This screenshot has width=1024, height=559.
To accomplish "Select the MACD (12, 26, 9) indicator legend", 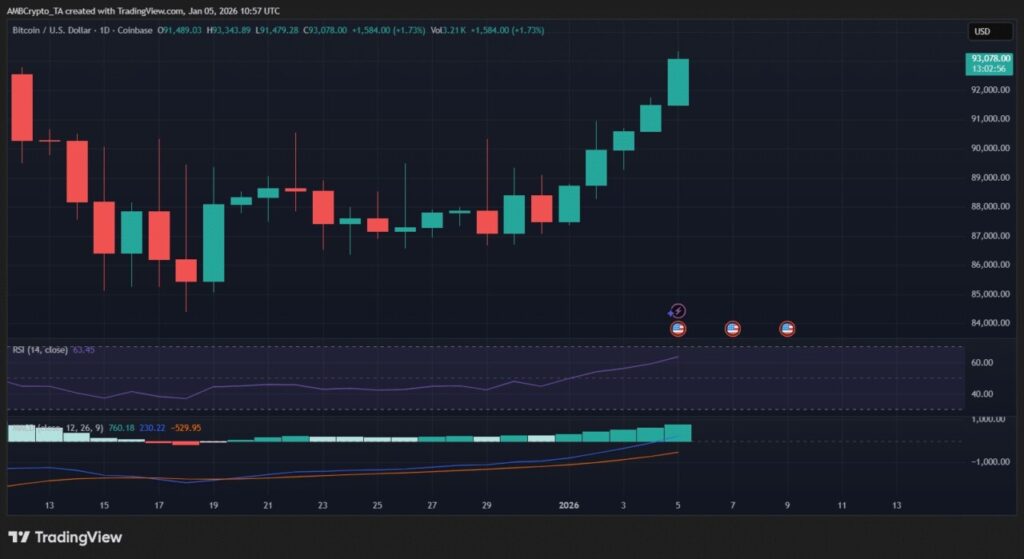I will [x=60, y=428].
